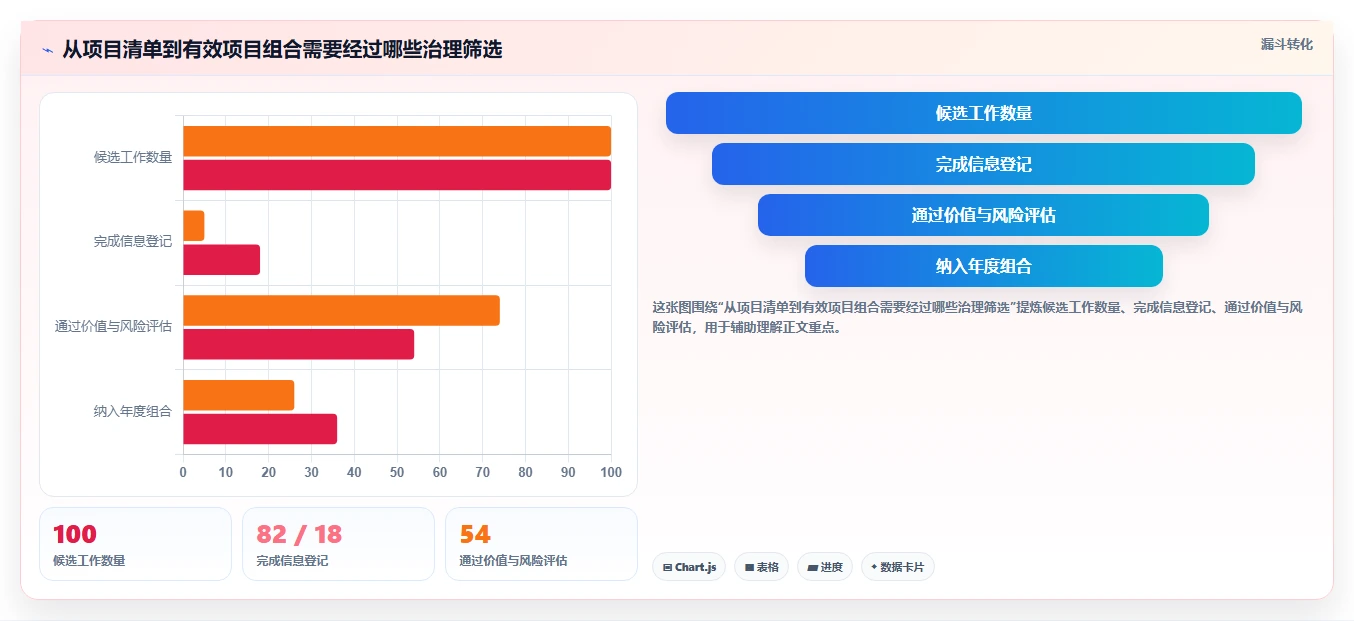Click the 候选工作数量 y-axis label
This screenshot has width=1354, height=621.
133,157
